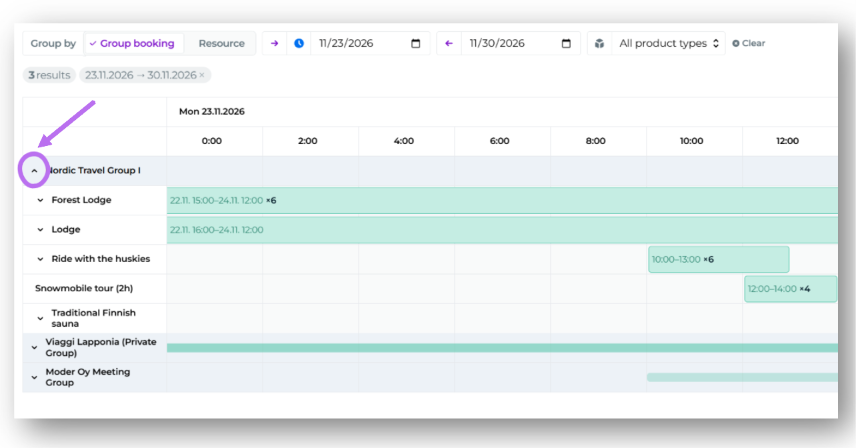Viewport: 856px width, 448px height.
Task: Open All product types dropdown
Action: (668, 44)
